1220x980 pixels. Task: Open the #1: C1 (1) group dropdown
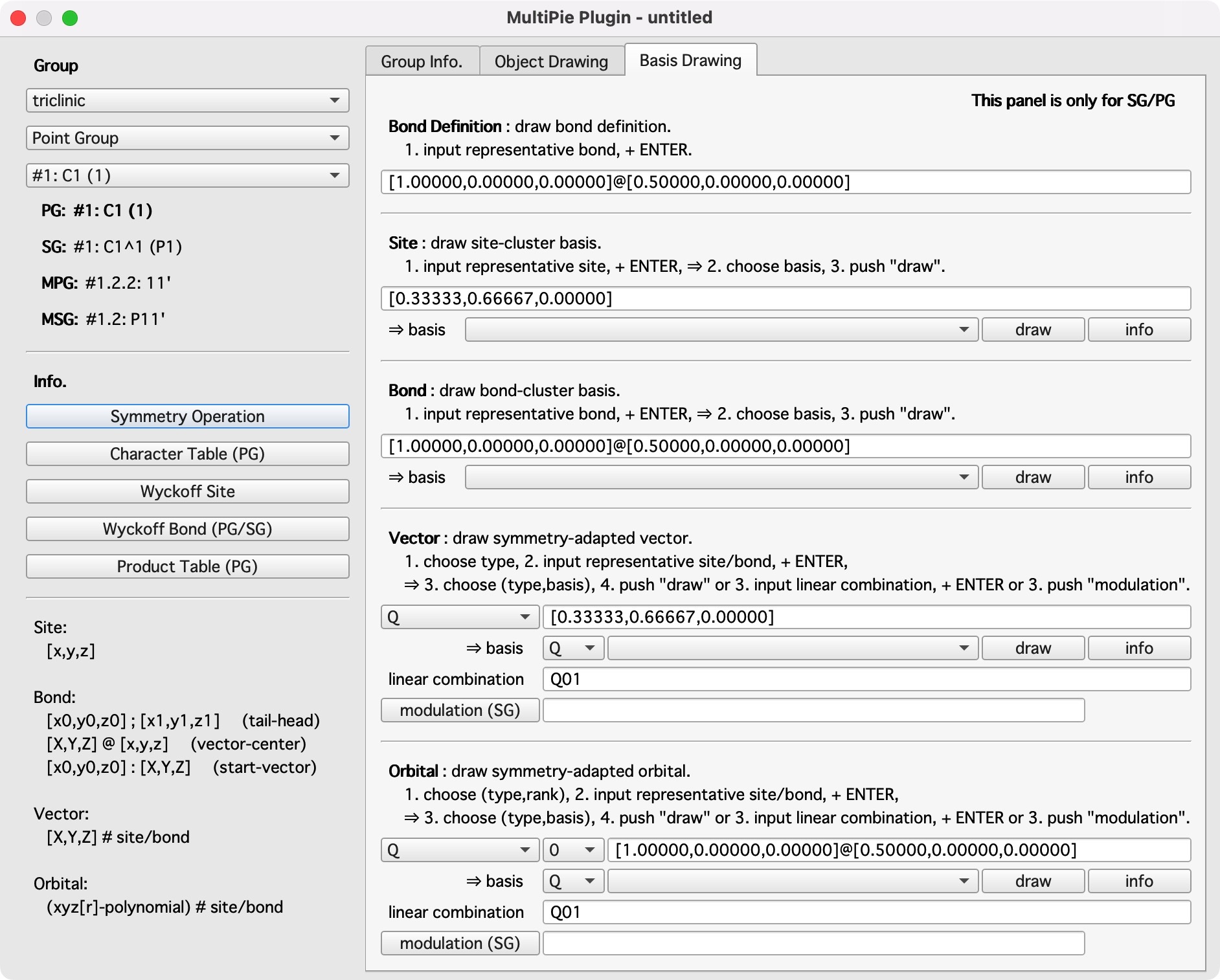(187, 175)
